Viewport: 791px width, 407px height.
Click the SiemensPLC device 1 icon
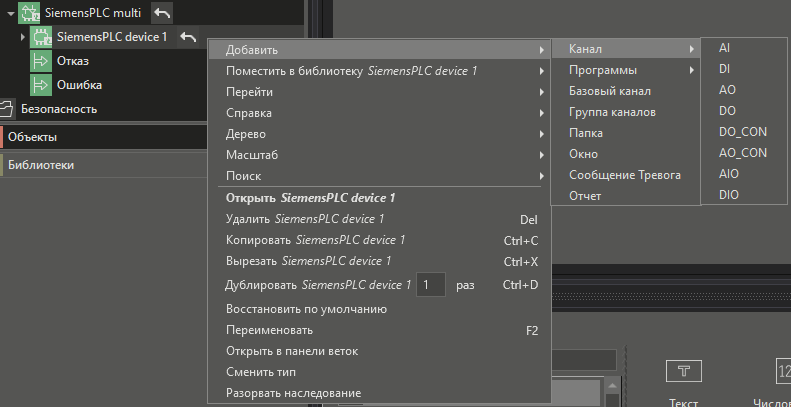click(41, 37)
